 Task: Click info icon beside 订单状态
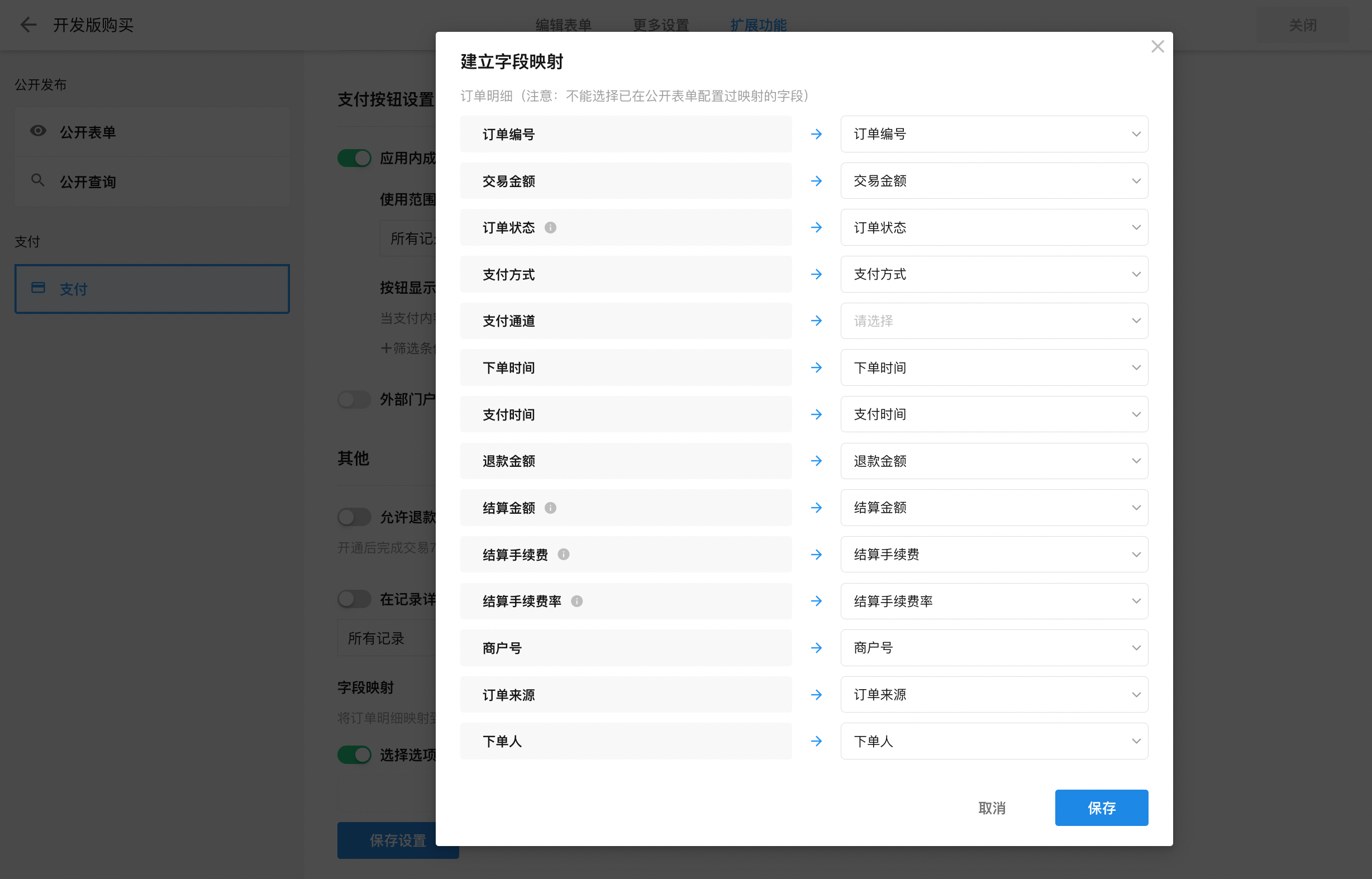coord(550,228)
